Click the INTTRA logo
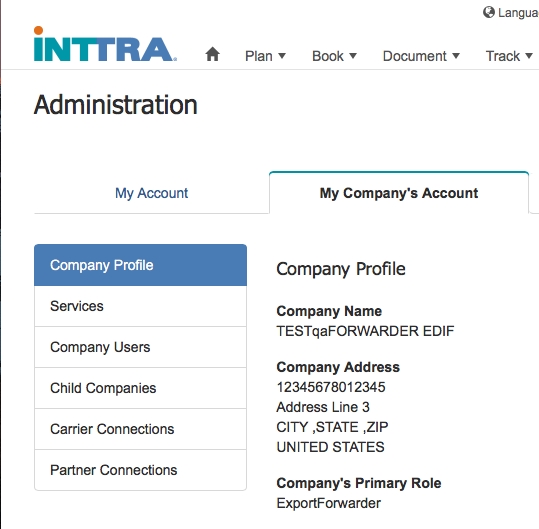Image resolution: width=539 pixels, height=529 pixels. tap(105, 44)
